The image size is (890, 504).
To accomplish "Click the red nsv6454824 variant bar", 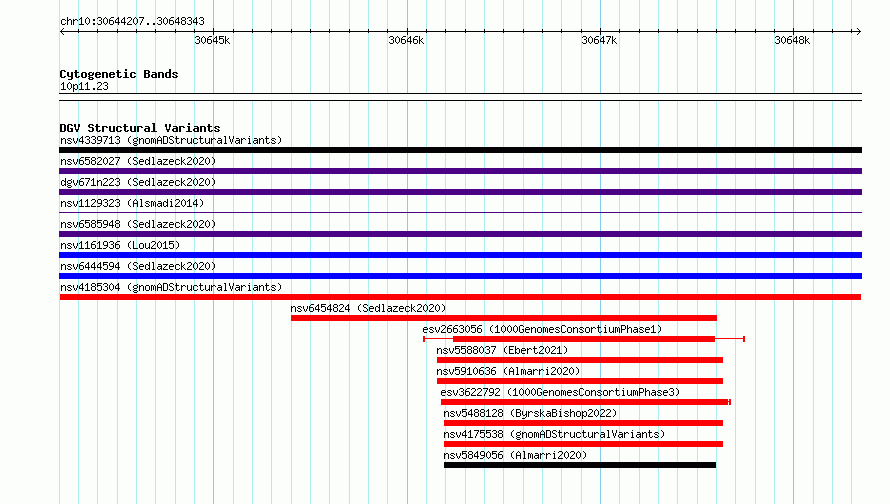I will pos(504,318).
